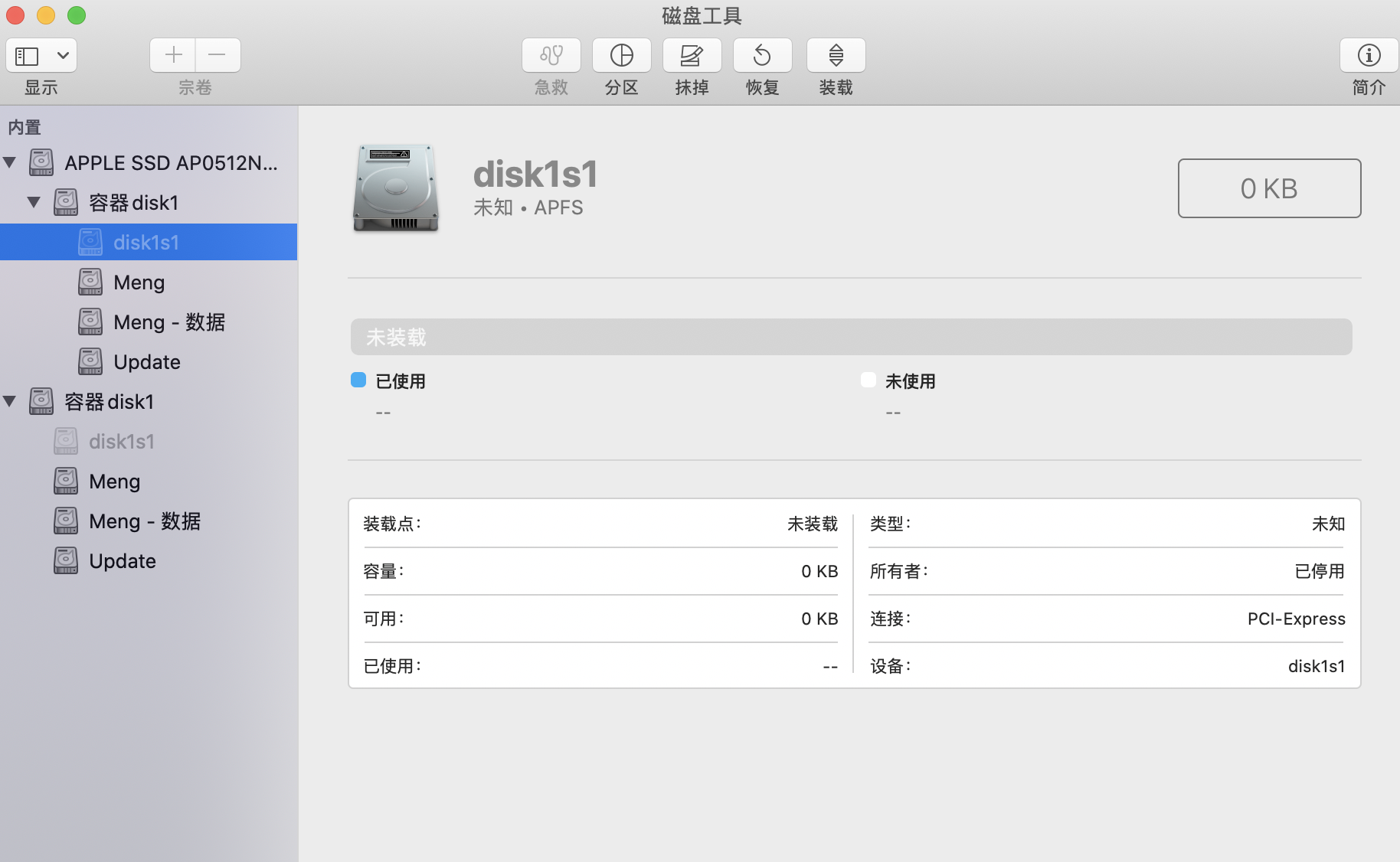Viewport: 1400px width, 862px height.
Task: Select the highlighted disk1s1 volume in sidebar
Action: pyautogui.click(x=146, y=242)
